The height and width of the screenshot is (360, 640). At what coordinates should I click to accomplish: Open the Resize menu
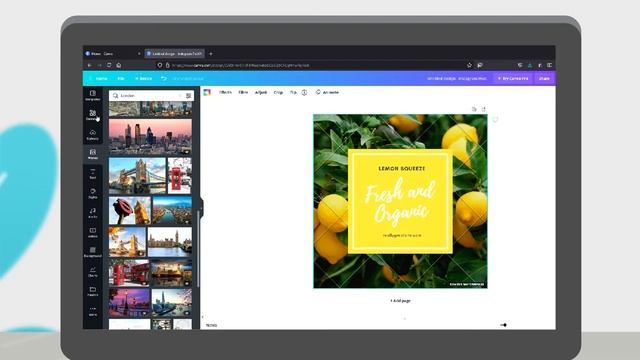[143, 78]
